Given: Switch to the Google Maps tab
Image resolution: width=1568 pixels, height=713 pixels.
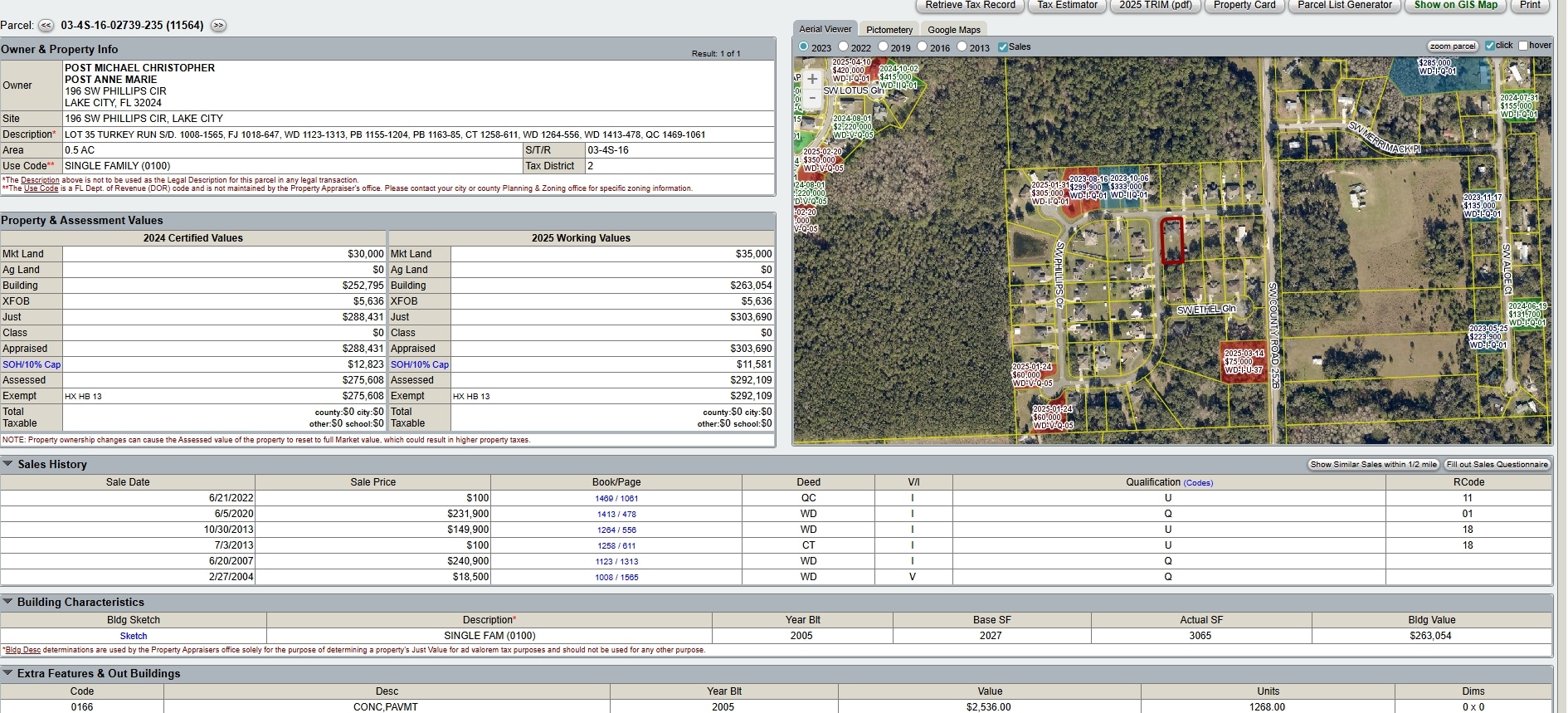Looking at the screenshot, I should (x=954, y=30).
